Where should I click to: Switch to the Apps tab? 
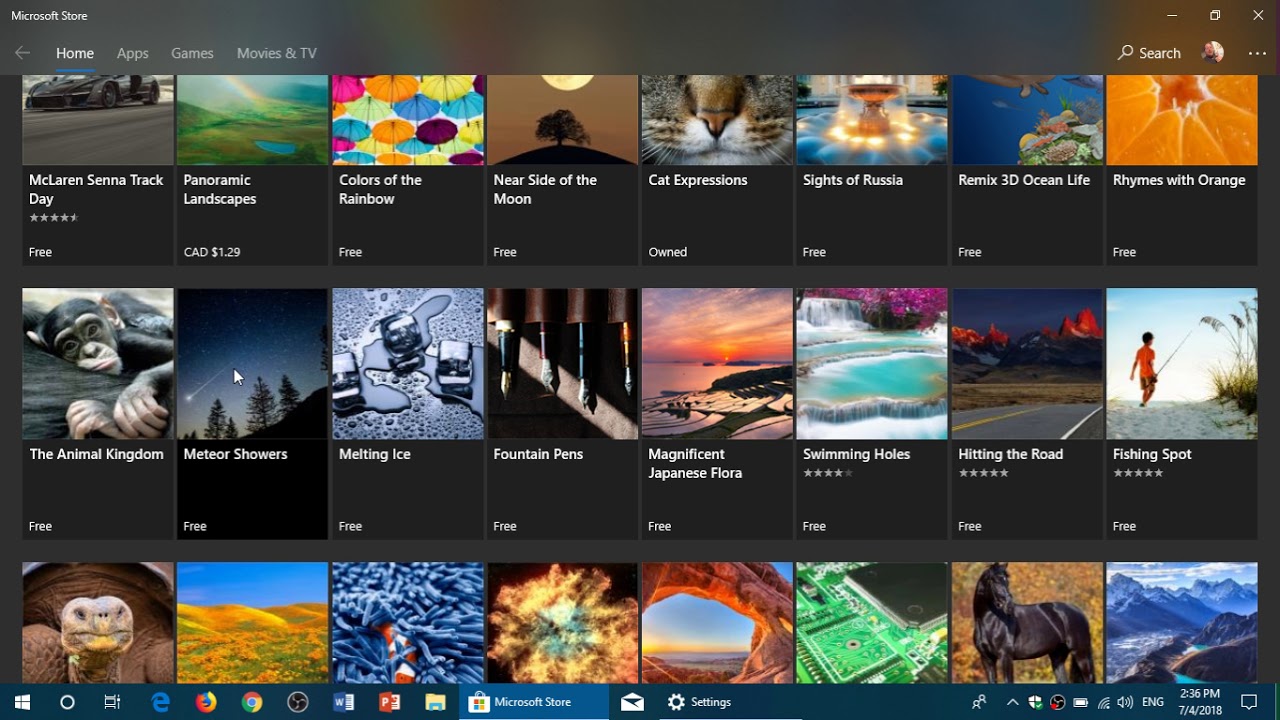132,53
